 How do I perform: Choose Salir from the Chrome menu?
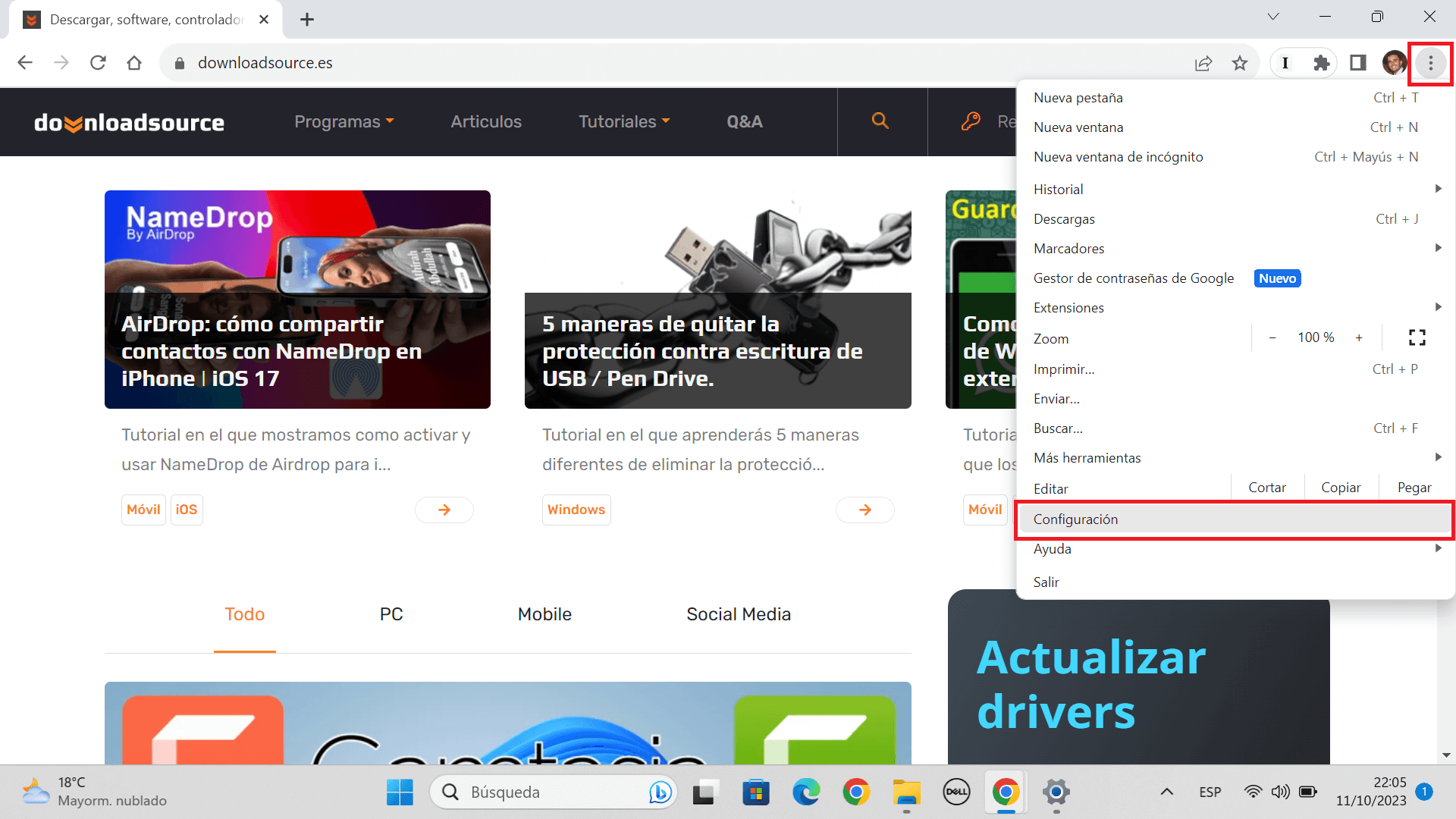coord(1235,582)
